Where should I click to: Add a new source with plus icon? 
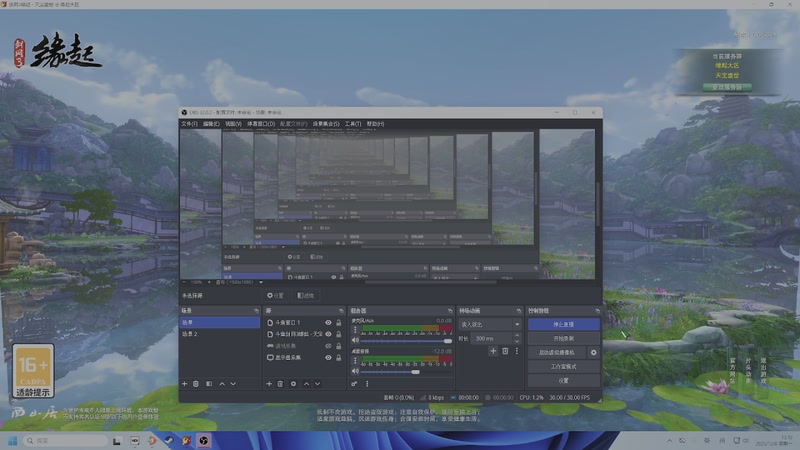coord(269,384)
